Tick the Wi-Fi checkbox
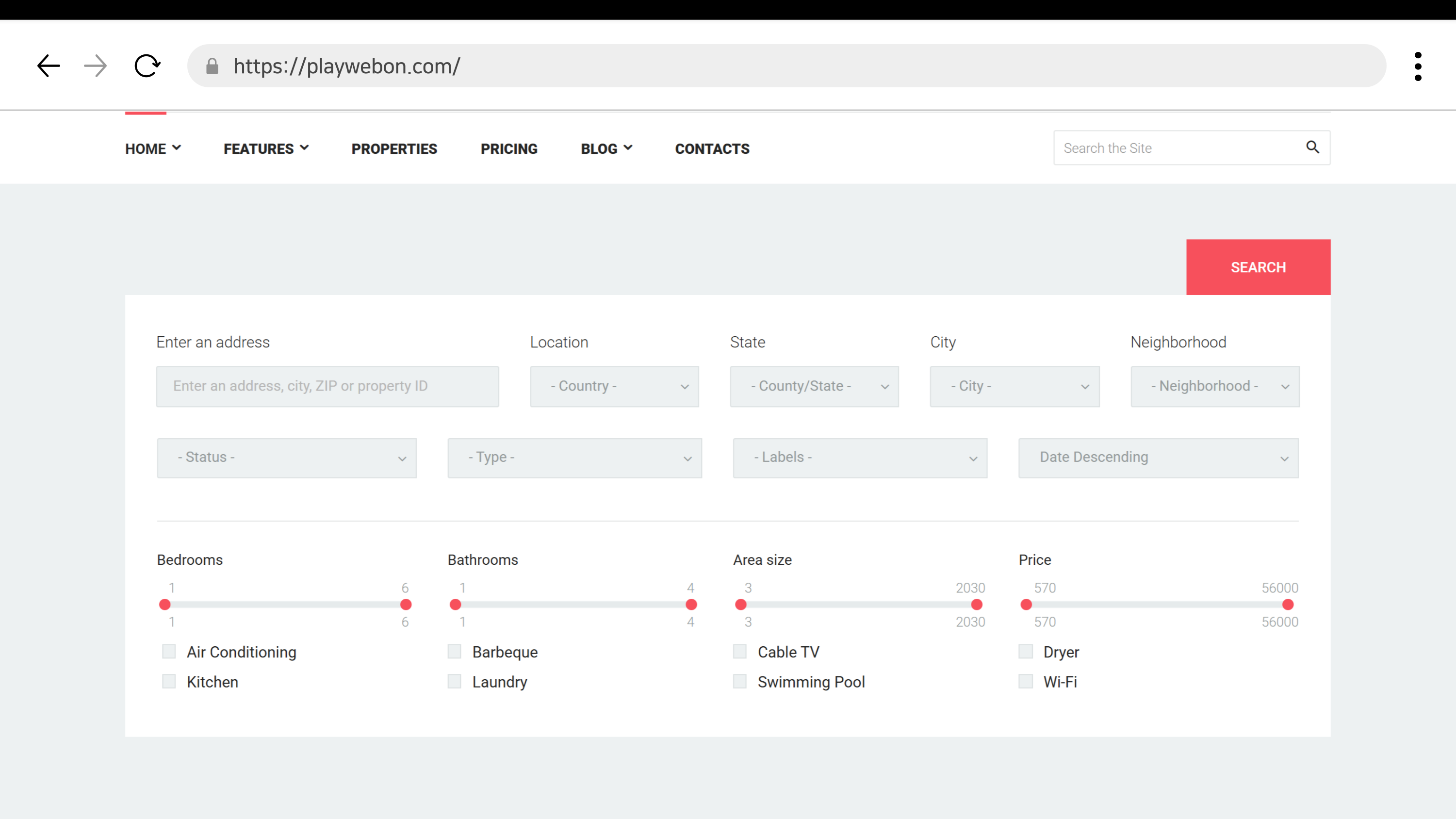Viewport: 1456px width, 819px height. click(x=1025, y=682)
